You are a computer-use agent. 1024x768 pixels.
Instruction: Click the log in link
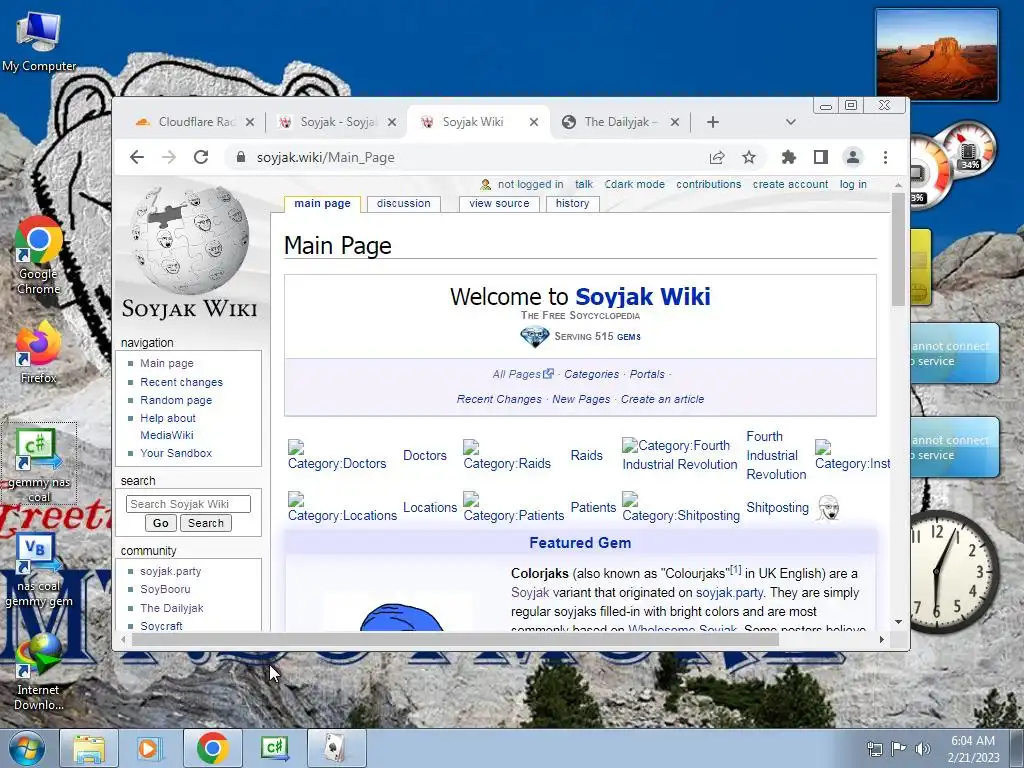853,185
